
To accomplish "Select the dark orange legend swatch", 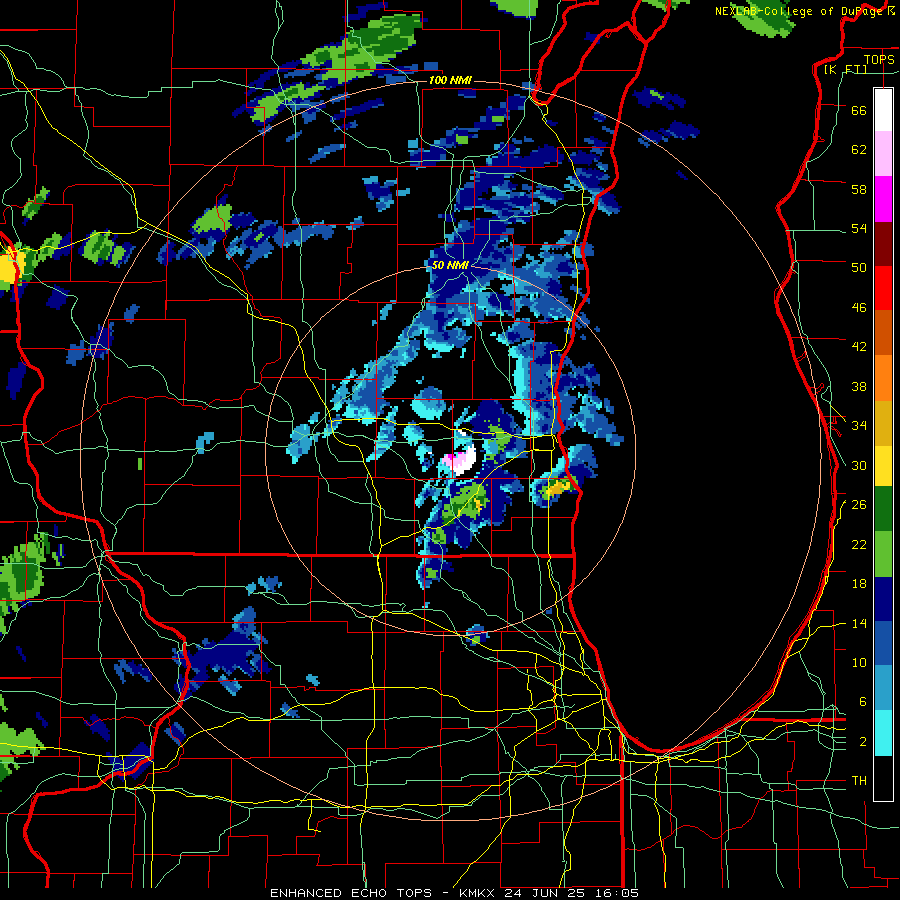I will [883, 333].
